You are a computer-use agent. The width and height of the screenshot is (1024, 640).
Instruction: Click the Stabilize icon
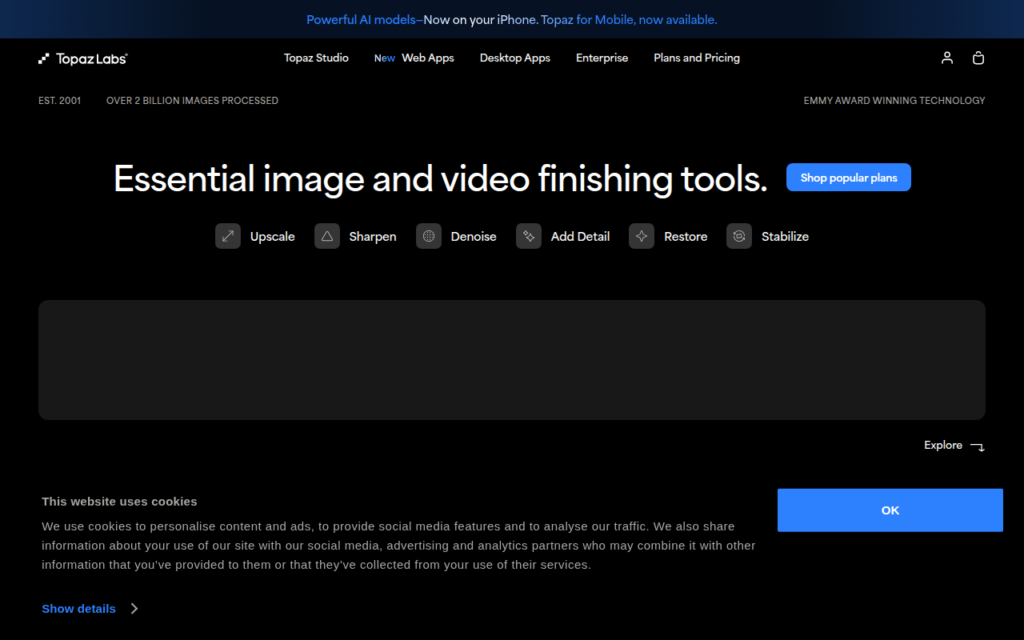tap(739, 236)
